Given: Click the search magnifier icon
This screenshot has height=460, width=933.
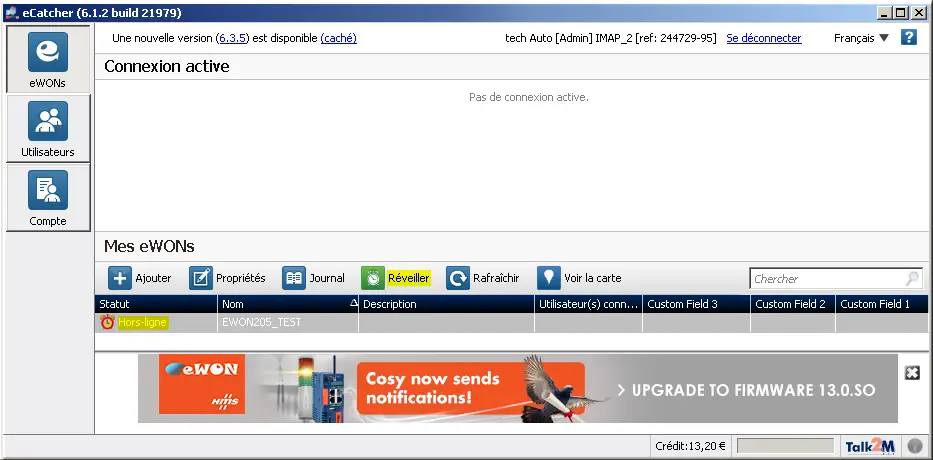Looking at the screenshot, I should pyautogui.click(x=912, y=278).
